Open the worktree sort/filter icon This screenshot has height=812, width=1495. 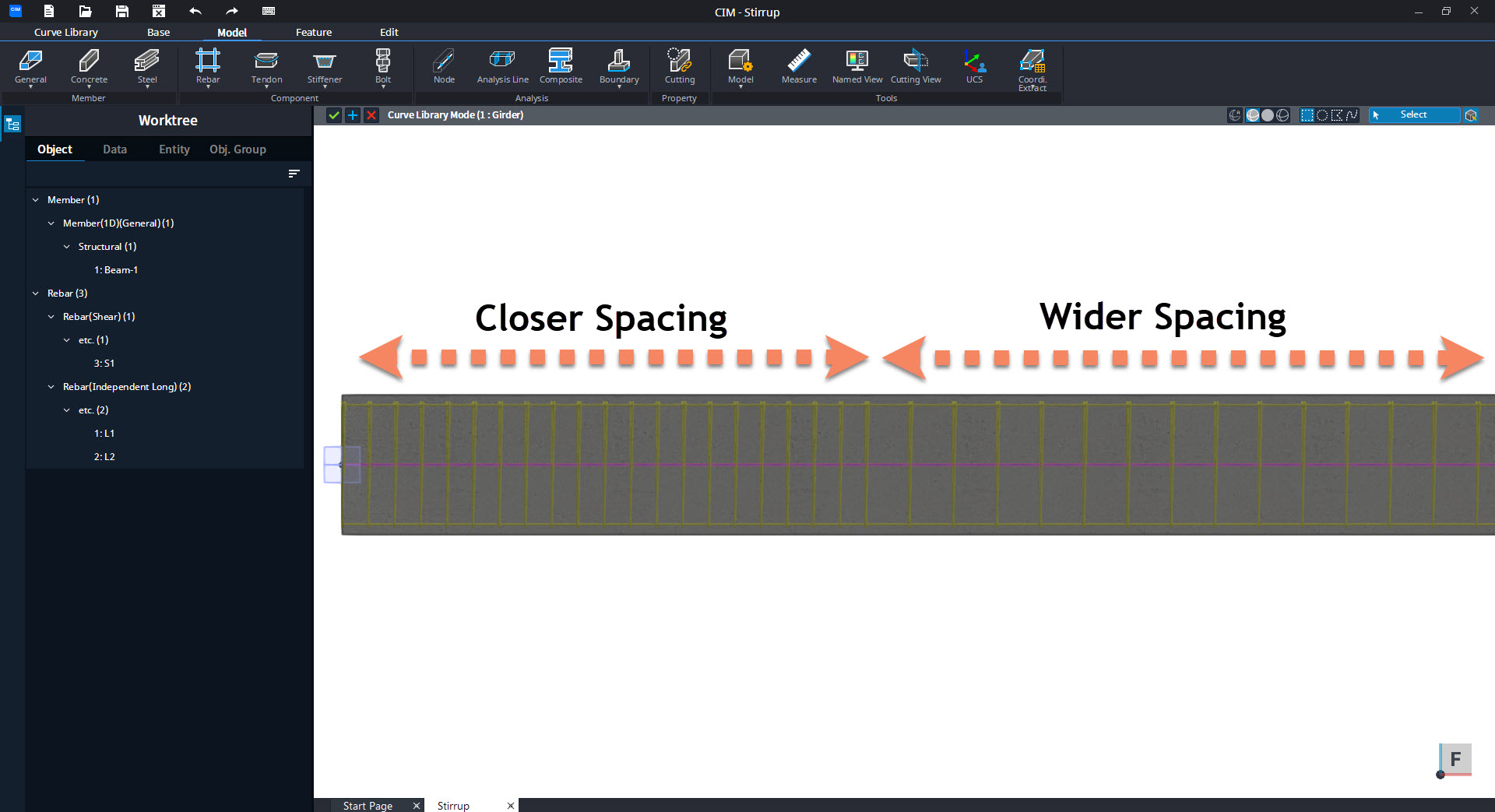[x=294, y=174]
